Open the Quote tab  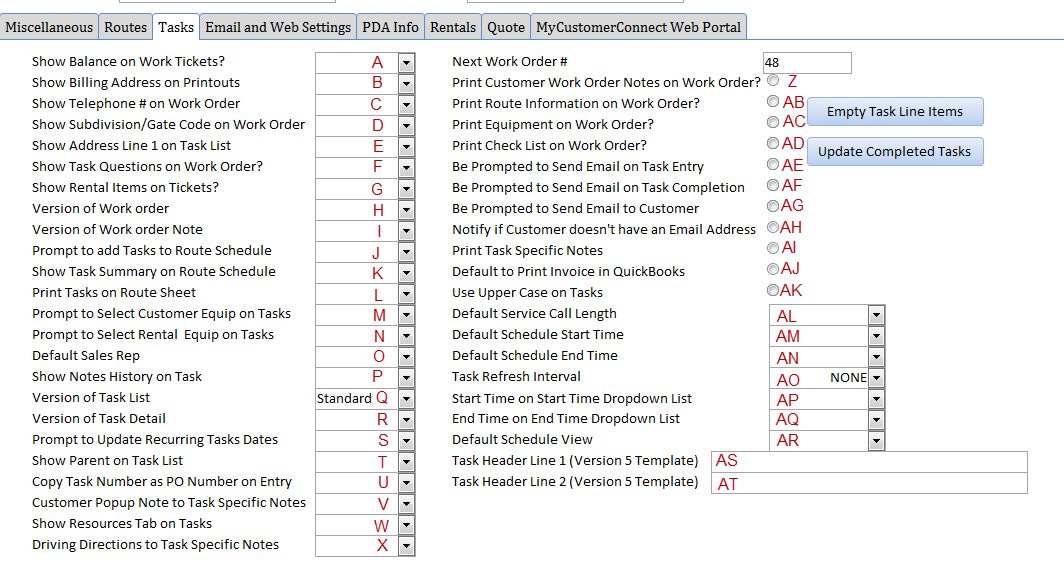pos(506,27)
